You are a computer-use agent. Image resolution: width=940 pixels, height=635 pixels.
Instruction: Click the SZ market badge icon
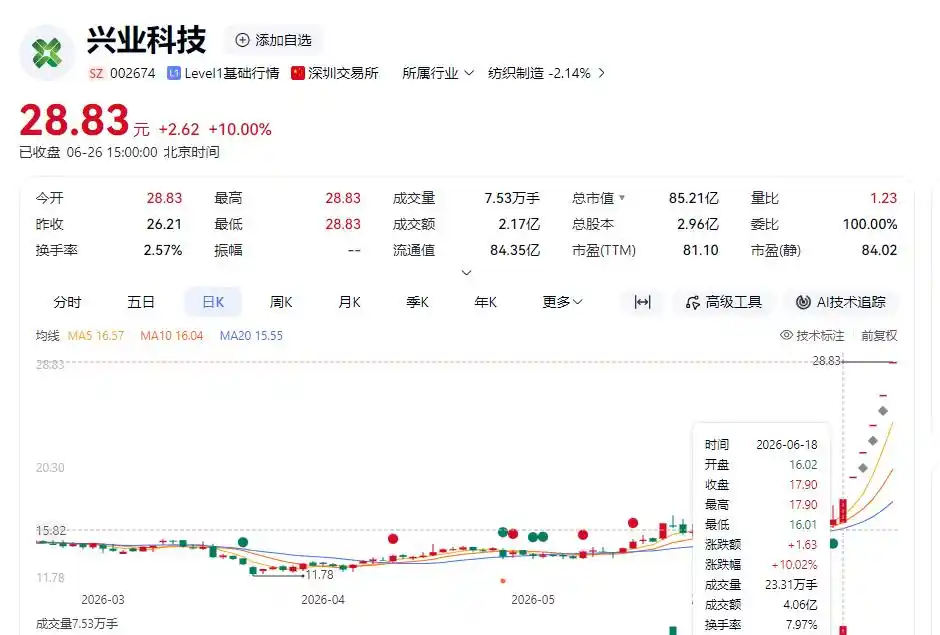[96, 73]
